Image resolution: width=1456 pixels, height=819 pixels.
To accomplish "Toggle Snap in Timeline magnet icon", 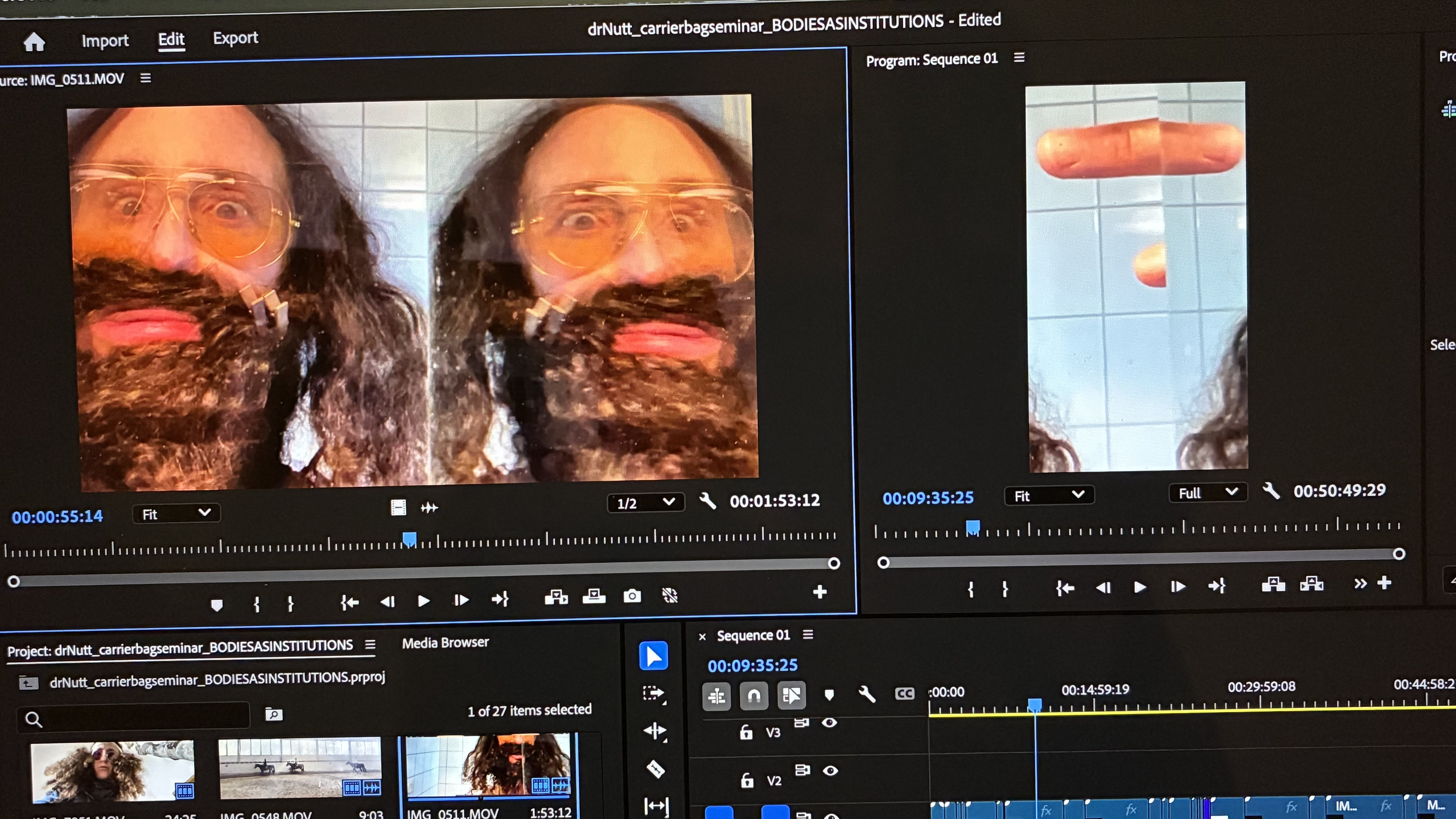I will [754, 696].
